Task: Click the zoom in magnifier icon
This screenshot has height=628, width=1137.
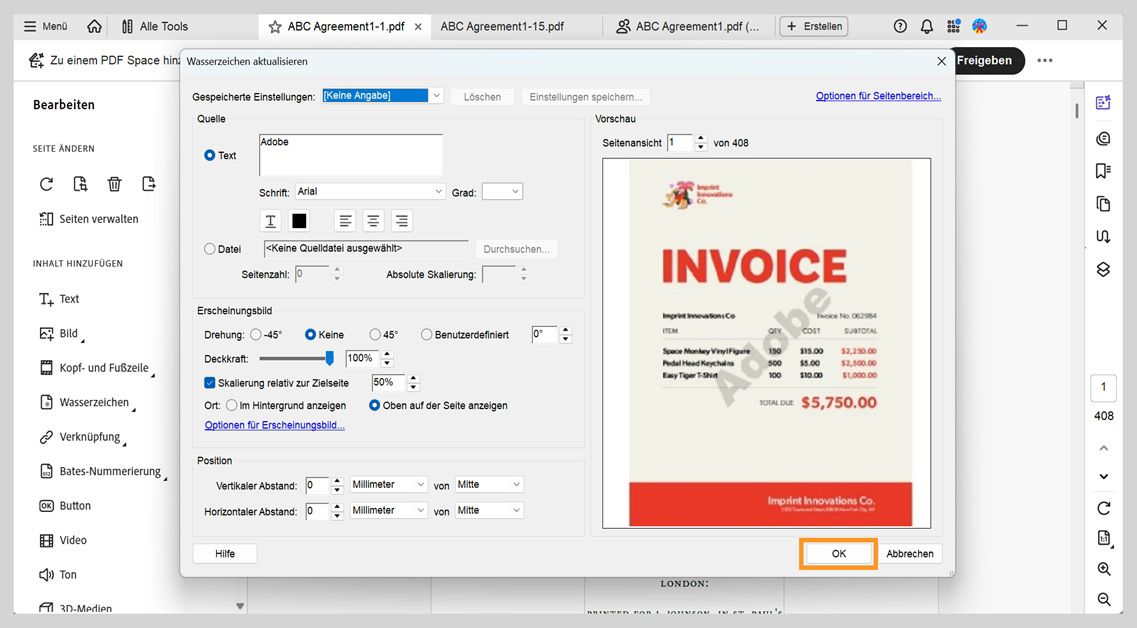Action: [x=1103, y=569]
